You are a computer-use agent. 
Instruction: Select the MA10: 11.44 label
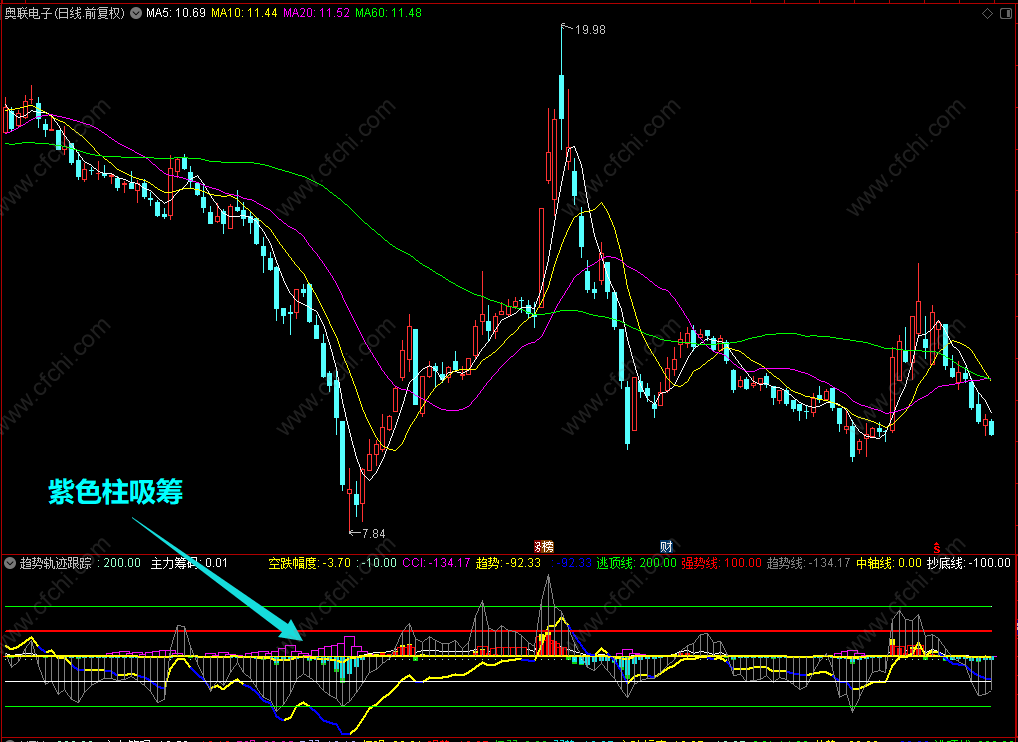pyautogui.click(x=245, y=13)
